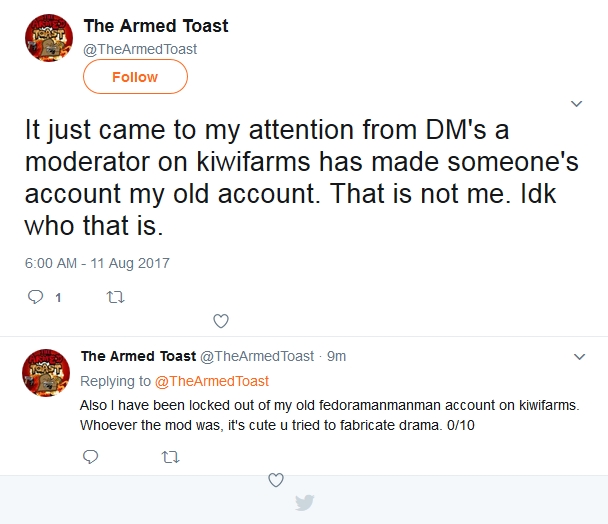This screenshot has width=608, height=524.
Task: Open the main tweet's chevron options menu
Action: (577, 104)
